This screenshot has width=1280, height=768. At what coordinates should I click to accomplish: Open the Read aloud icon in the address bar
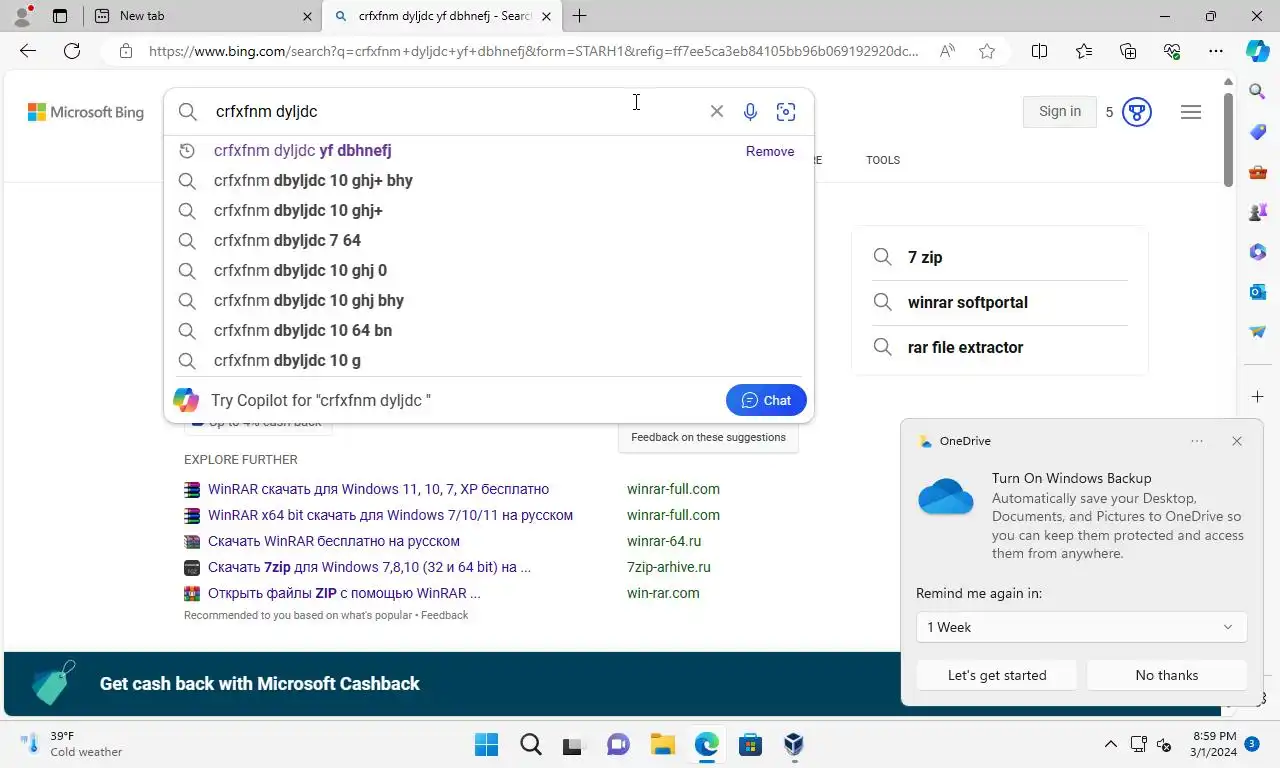[x=947, y=51]
